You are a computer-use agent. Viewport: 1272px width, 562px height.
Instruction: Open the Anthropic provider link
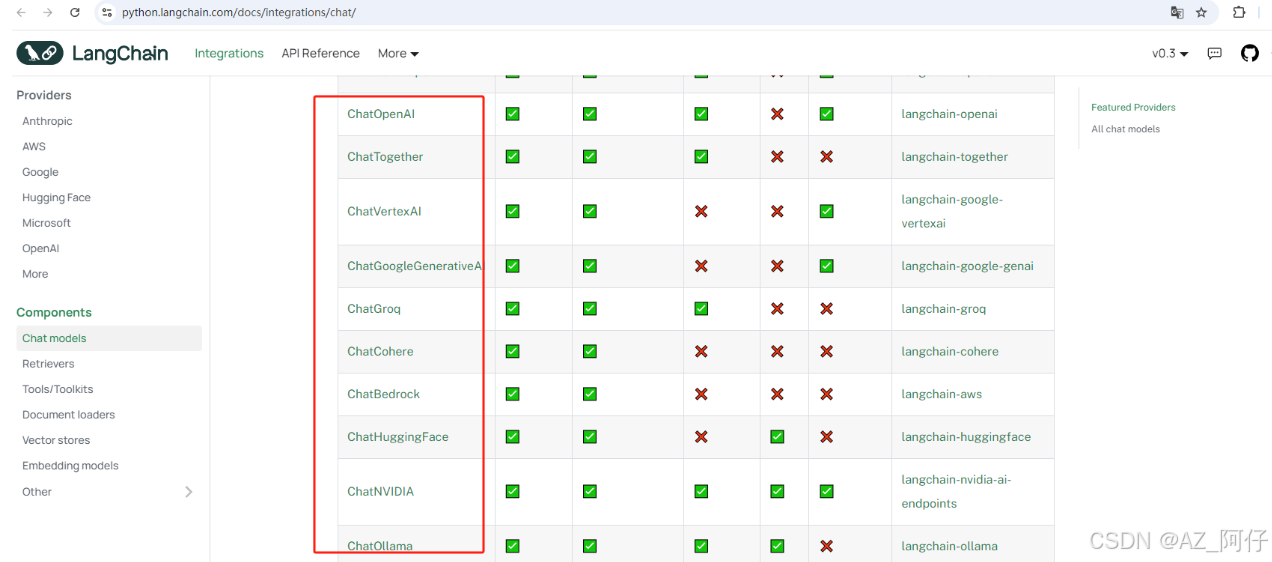tap(47, 121)
